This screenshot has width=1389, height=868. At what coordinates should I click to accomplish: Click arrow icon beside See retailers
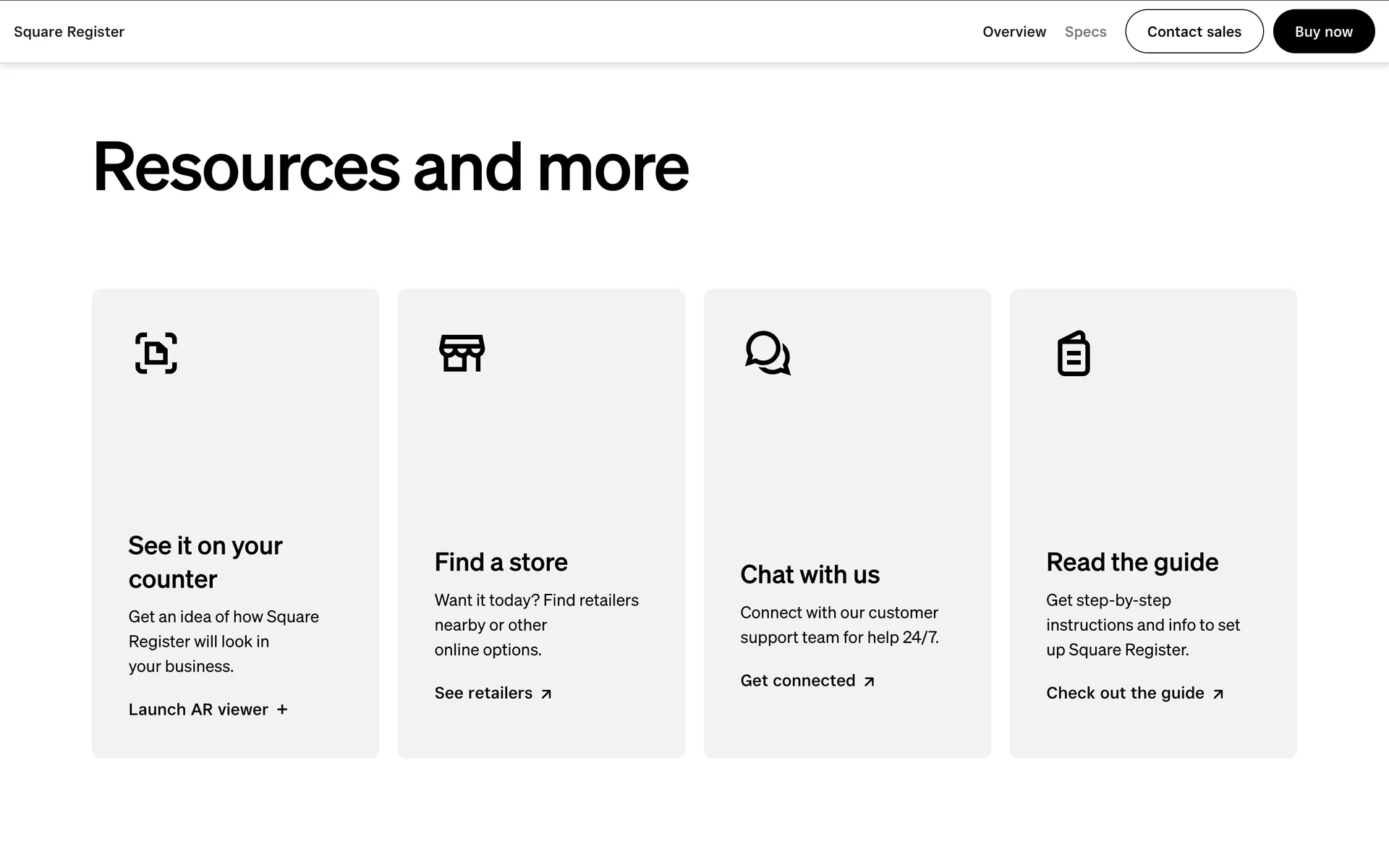click(546, 694)
